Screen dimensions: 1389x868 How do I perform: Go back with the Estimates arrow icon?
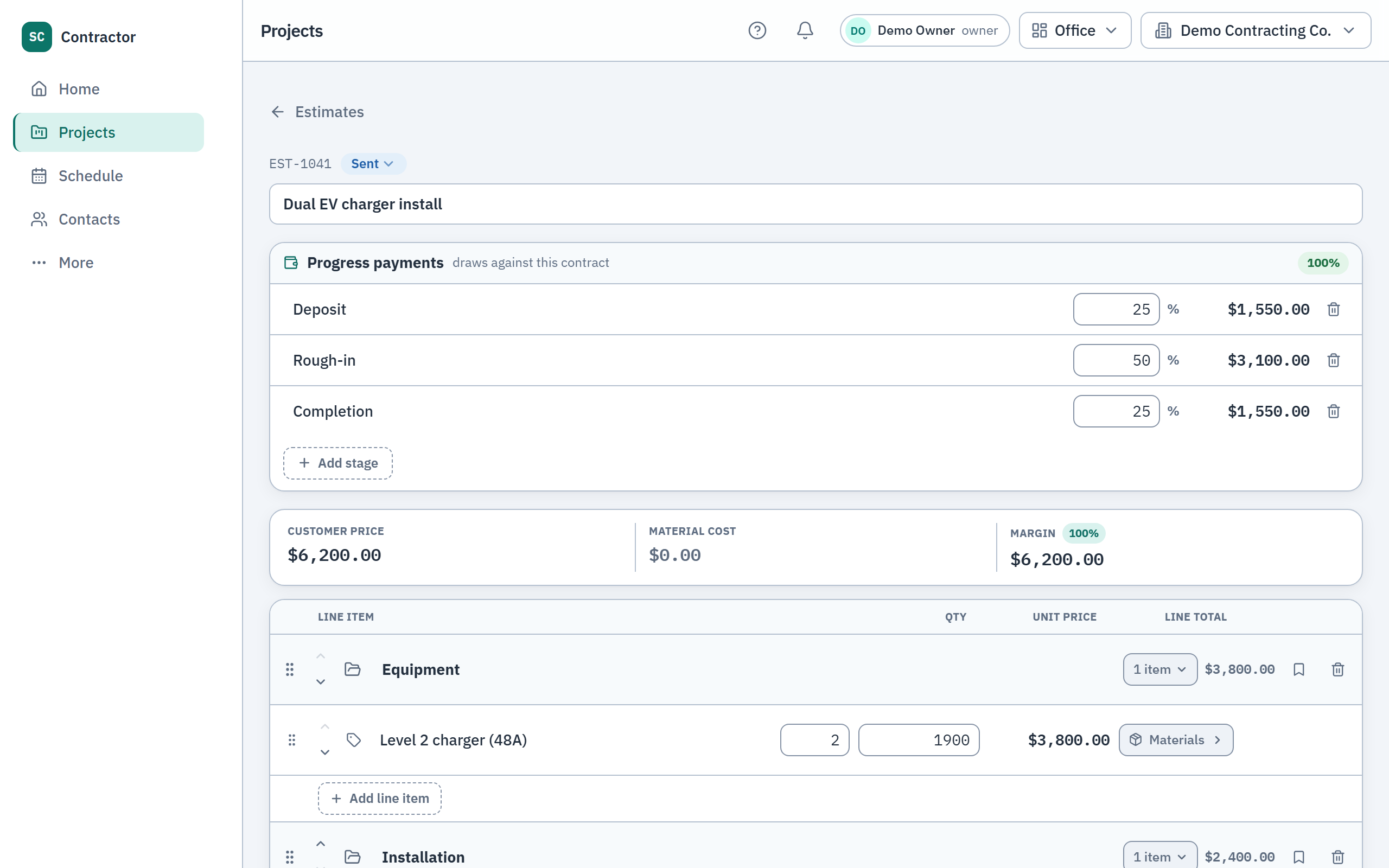coord(278,112)
